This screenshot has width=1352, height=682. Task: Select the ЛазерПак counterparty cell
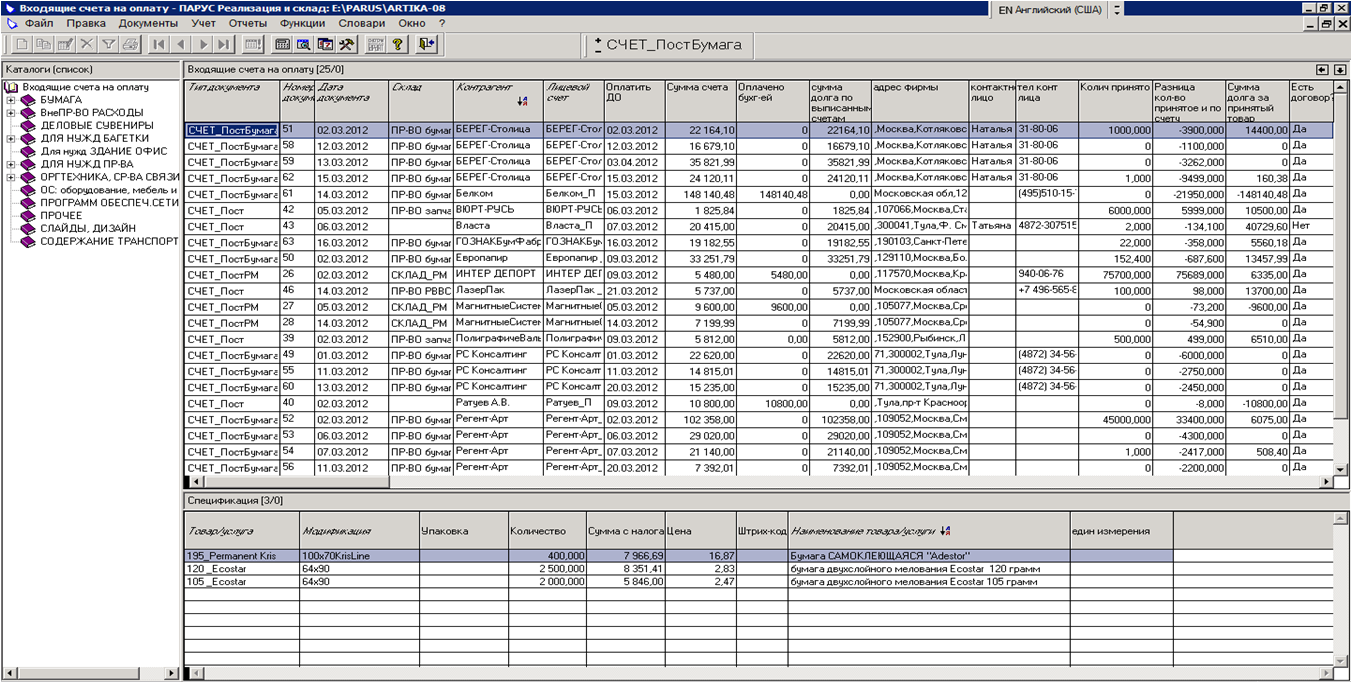(x=498, y=290)
